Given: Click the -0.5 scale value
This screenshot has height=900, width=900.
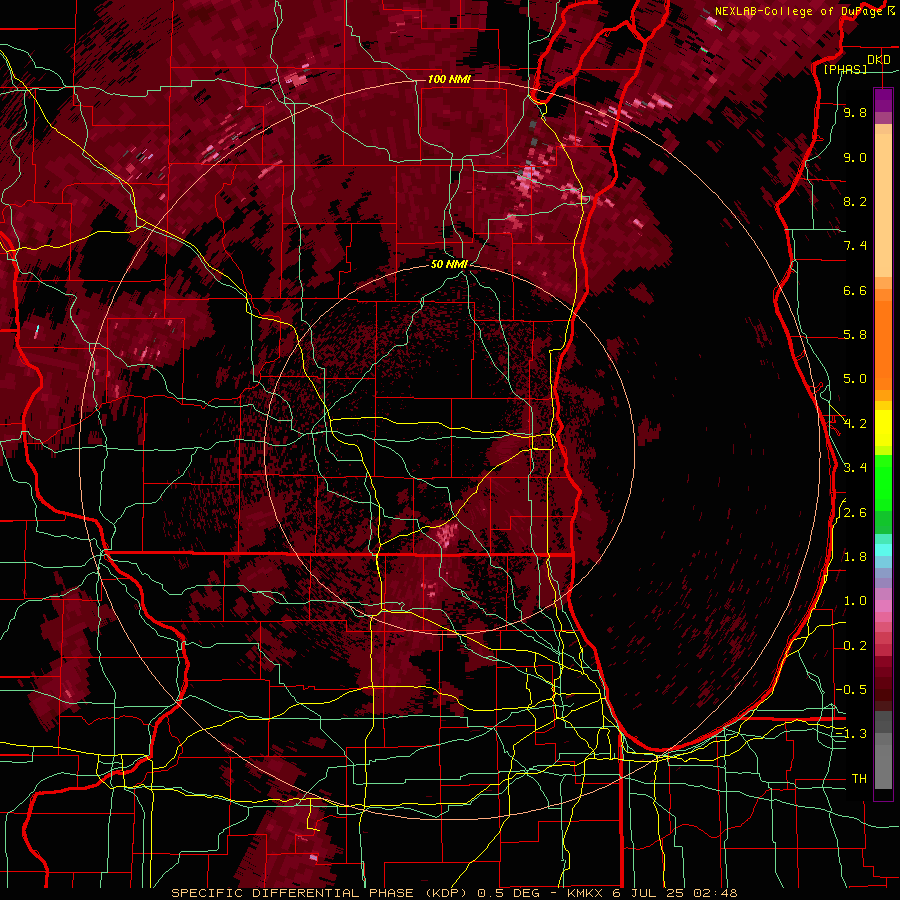Looking at the screenshot, I should coord(851,689).
